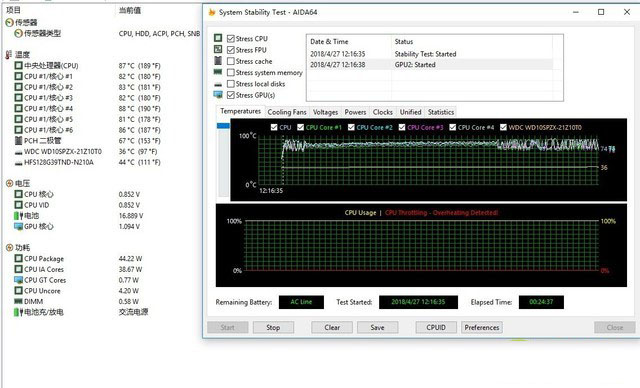Click the CPU chip icon beside Stress CPU
This screenshot has width=640, height=388.
tap(218, 38)
